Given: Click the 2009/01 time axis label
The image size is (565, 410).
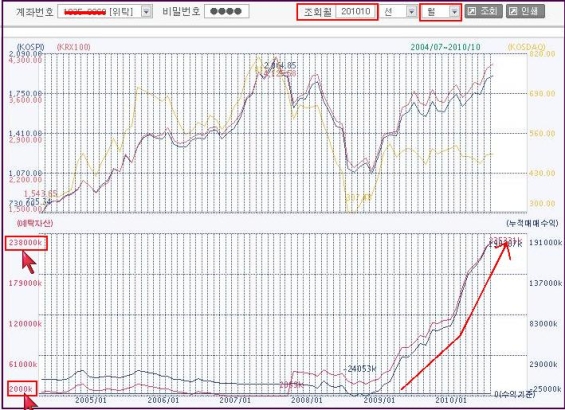Looking at the screenshot, I should click(x=379, y=400).
